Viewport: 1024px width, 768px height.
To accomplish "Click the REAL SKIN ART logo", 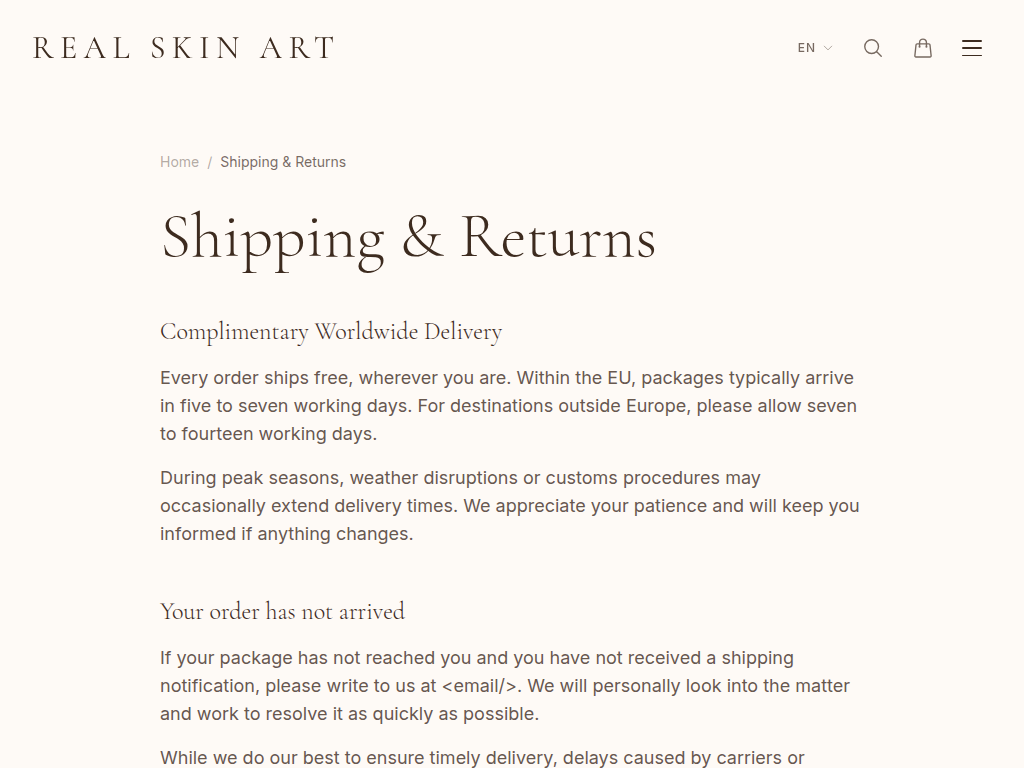I will 184,48.
